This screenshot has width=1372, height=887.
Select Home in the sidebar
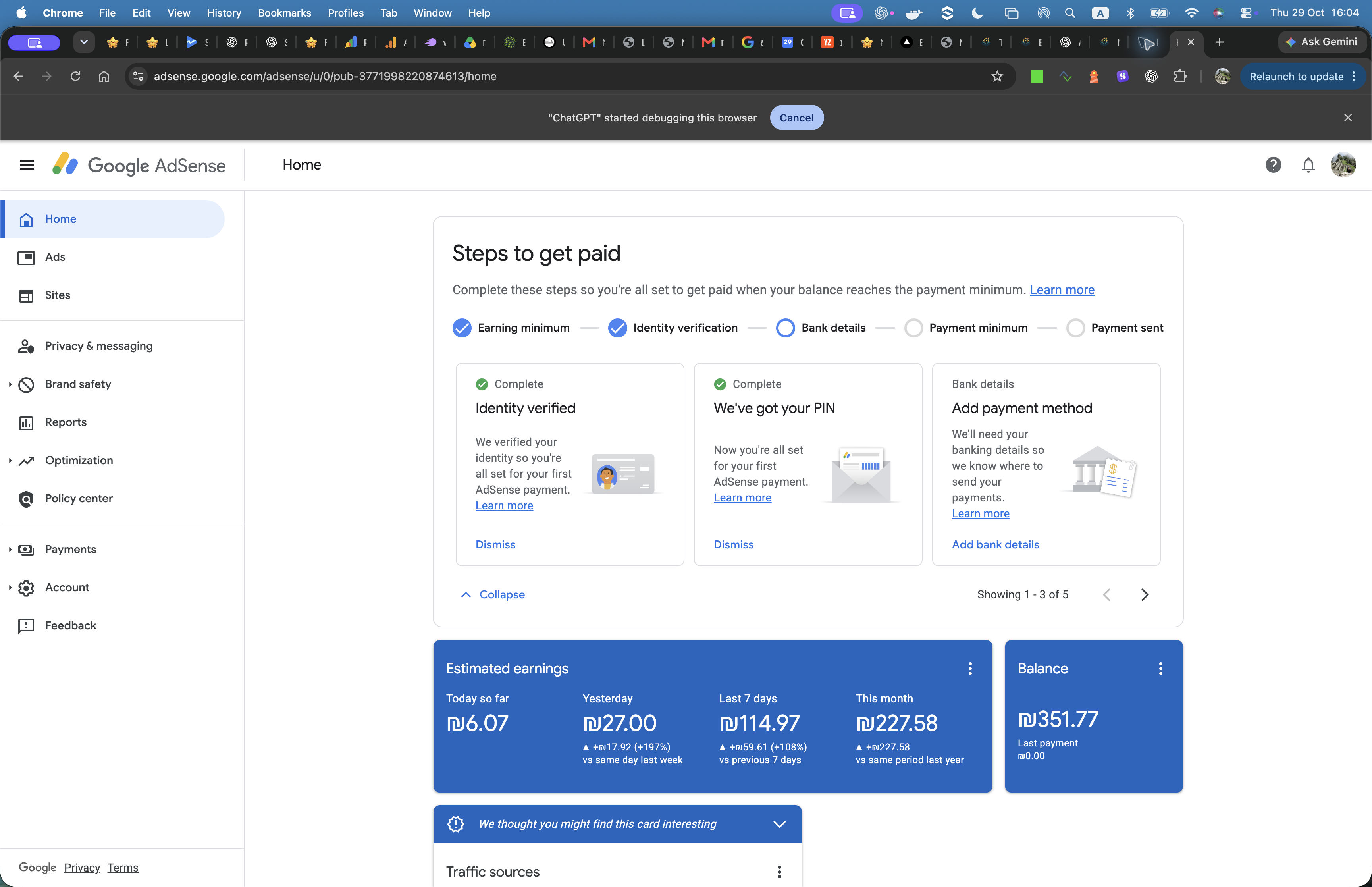113,219
